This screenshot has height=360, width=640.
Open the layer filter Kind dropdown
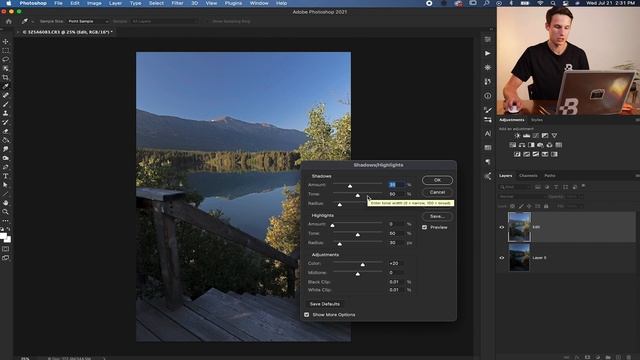tap(515, 187)
